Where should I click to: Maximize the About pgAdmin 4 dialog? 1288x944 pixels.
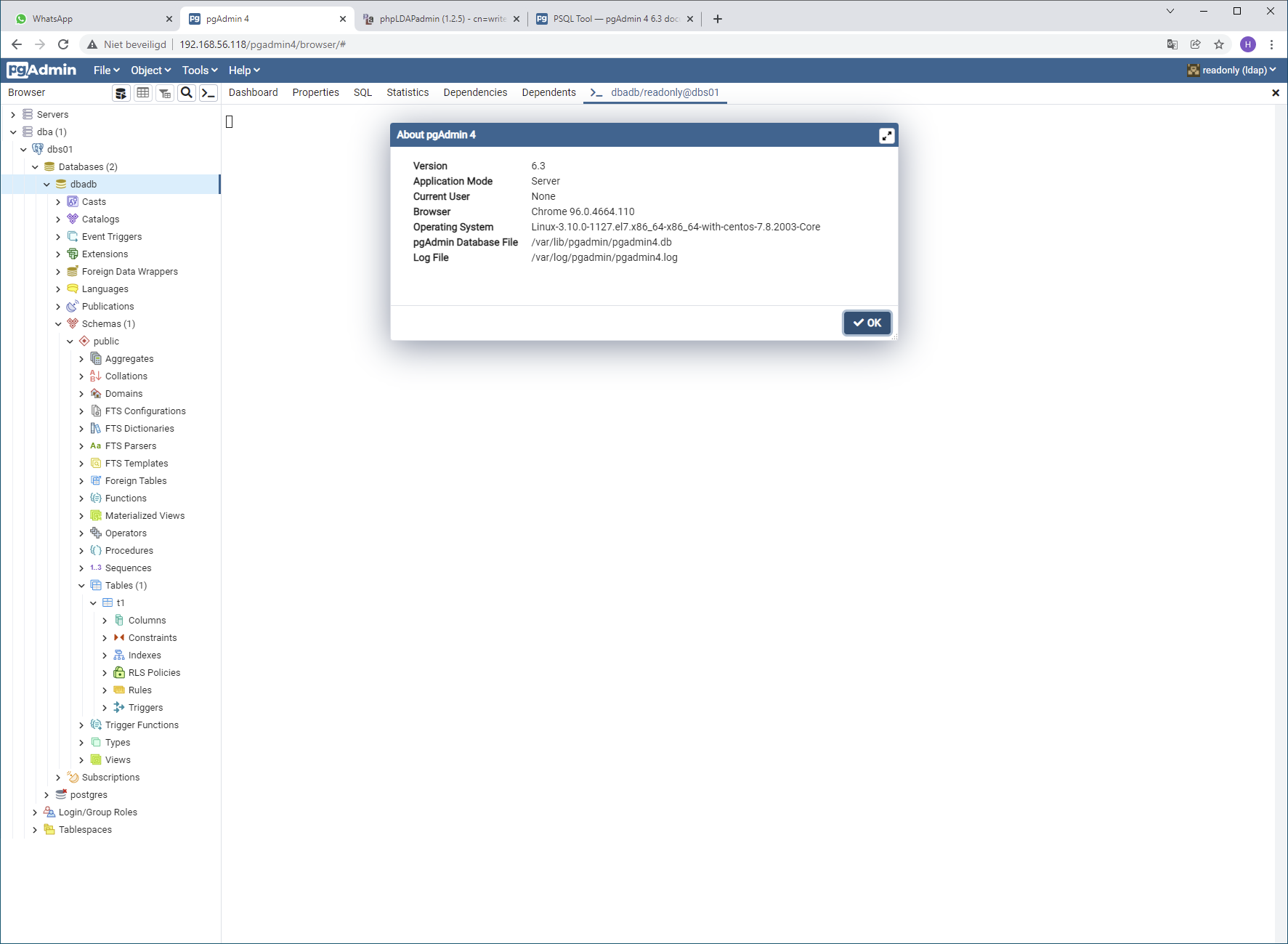(886, 136)
